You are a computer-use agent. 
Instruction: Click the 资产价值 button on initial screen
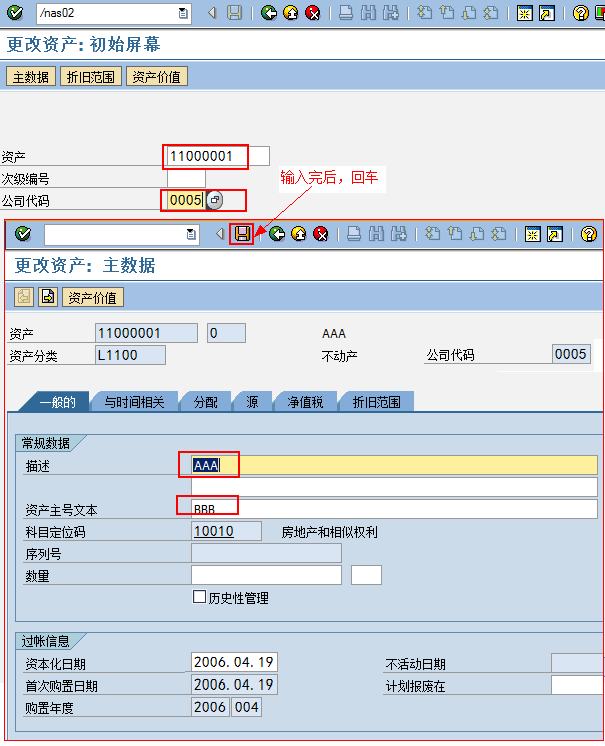(157, 77)
